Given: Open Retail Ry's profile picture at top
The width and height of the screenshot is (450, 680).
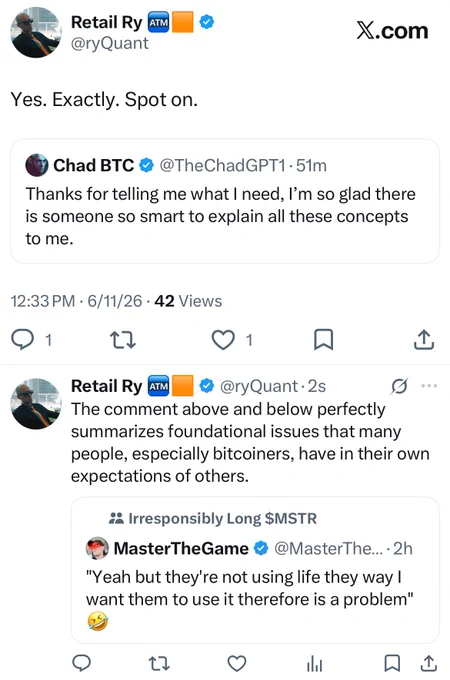Looking at the screenshot, I should coord(36,32).
